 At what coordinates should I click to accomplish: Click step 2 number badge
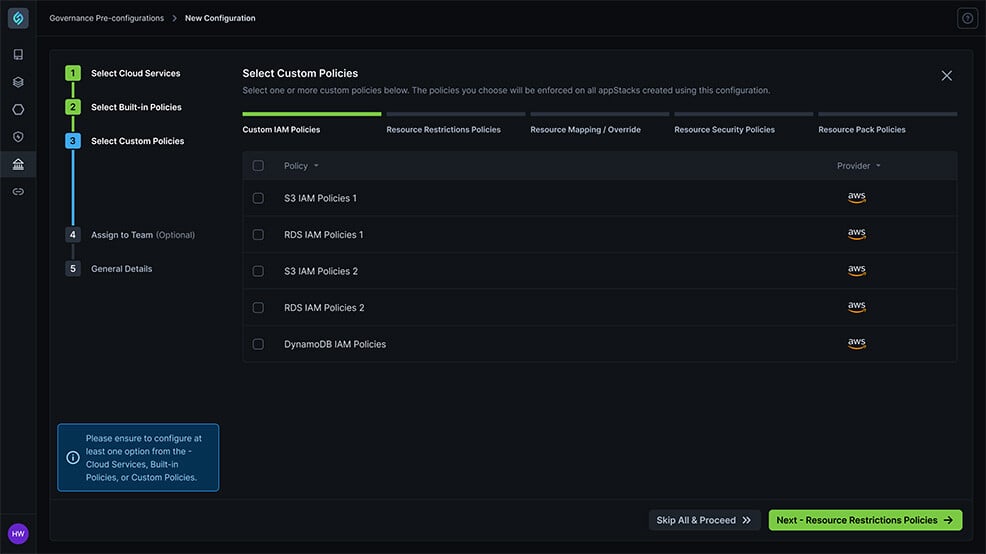(x=73, y=107)
